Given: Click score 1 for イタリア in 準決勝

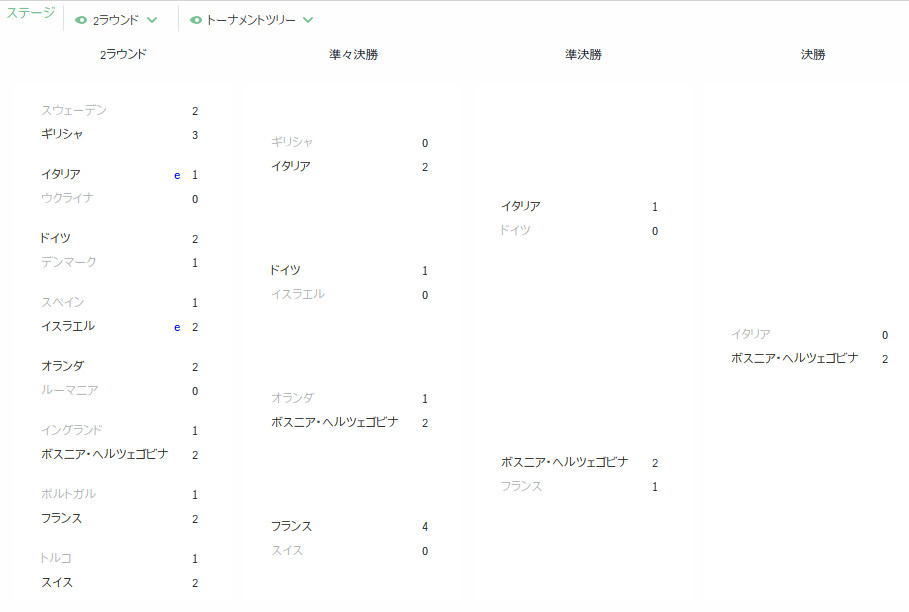Looking at the screenshot, I should (x=655, y=207).
